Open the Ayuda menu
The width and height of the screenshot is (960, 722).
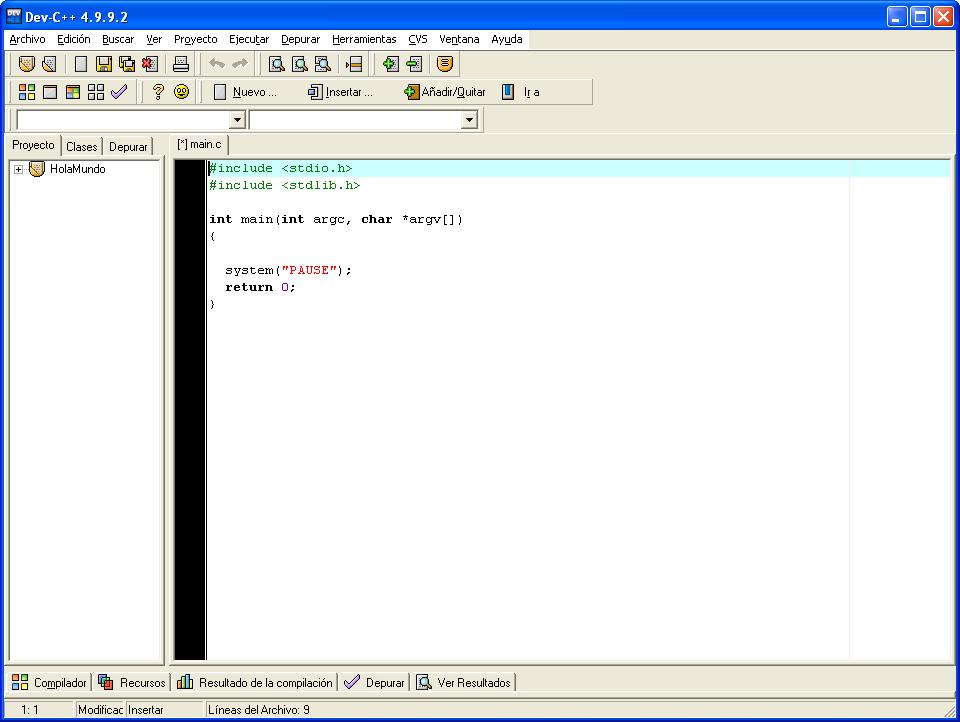pyautogui.click(x=506, y=39)
